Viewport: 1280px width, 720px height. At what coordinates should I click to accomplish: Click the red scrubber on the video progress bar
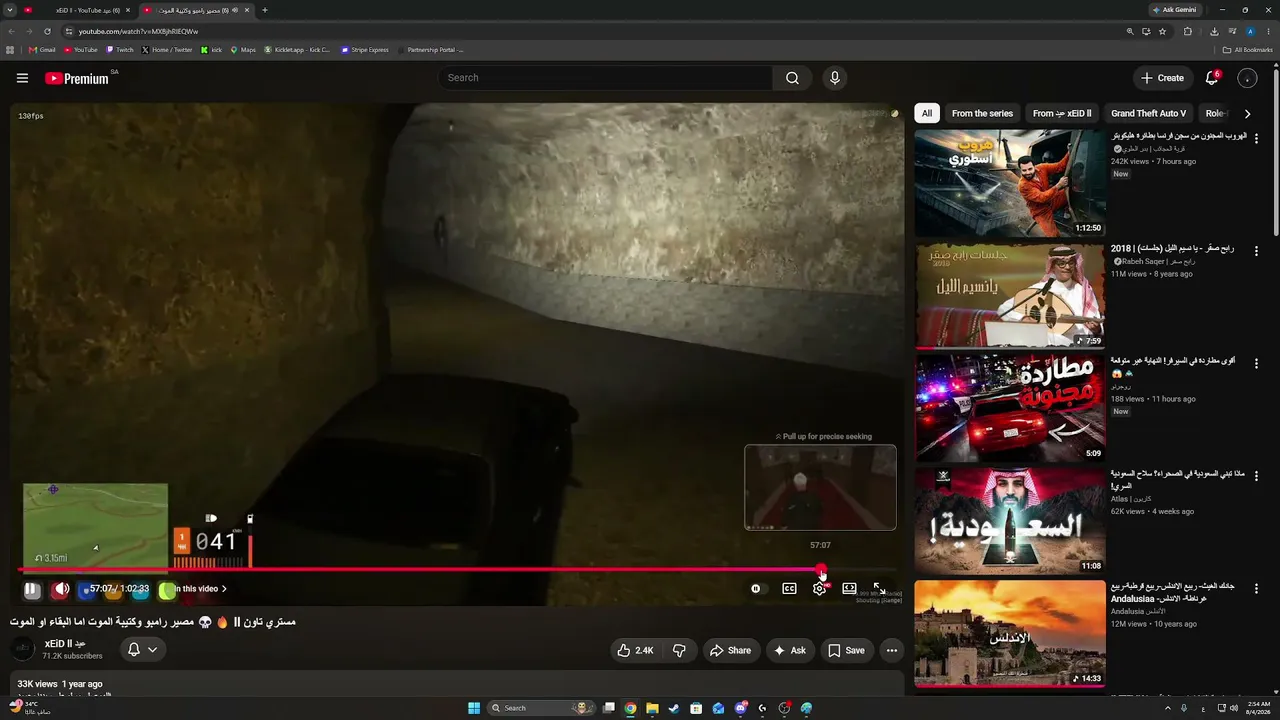coord(822,570)
